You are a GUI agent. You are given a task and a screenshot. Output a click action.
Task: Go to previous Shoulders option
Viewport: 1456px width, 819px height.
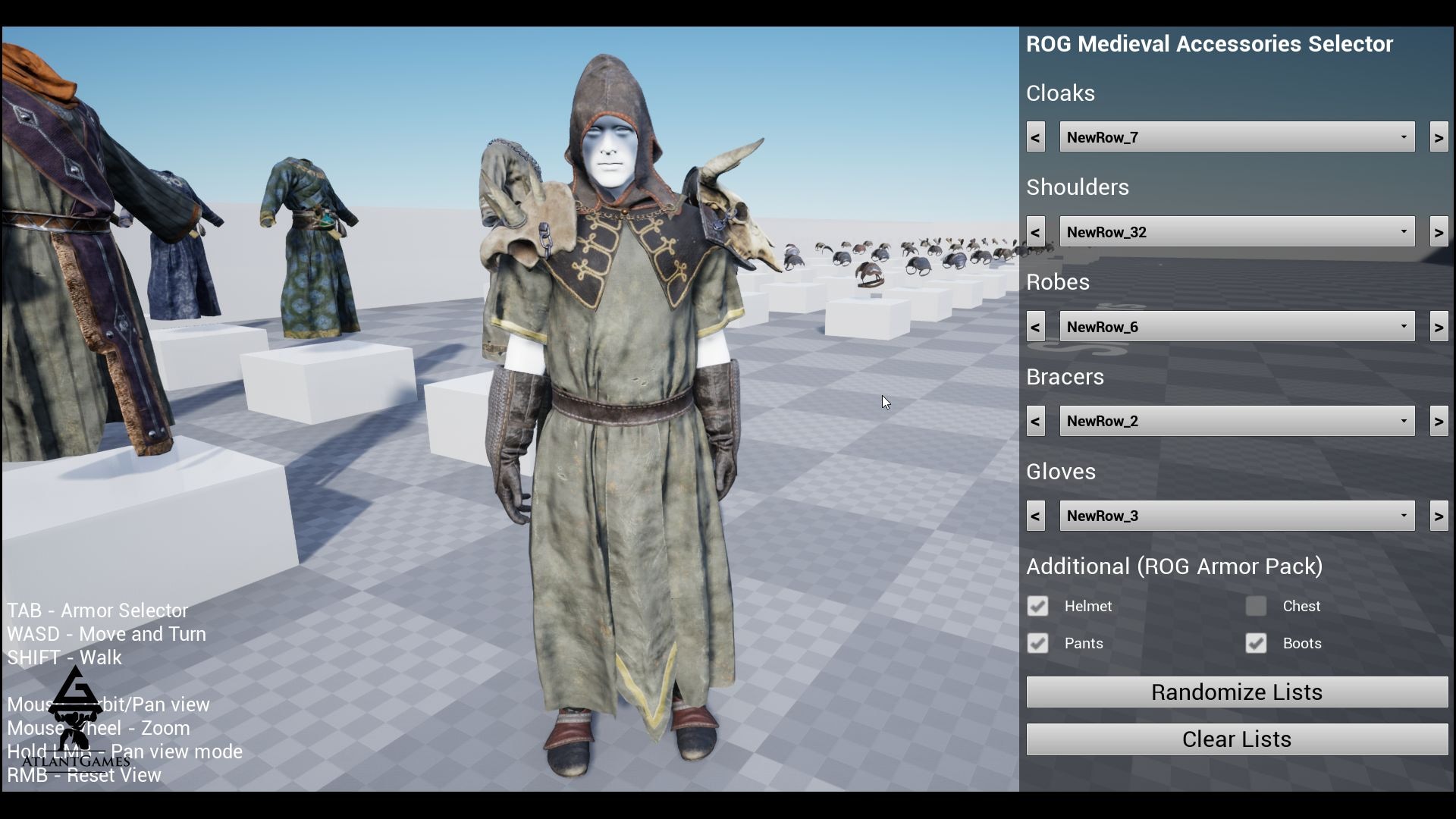pos(1035,232)
